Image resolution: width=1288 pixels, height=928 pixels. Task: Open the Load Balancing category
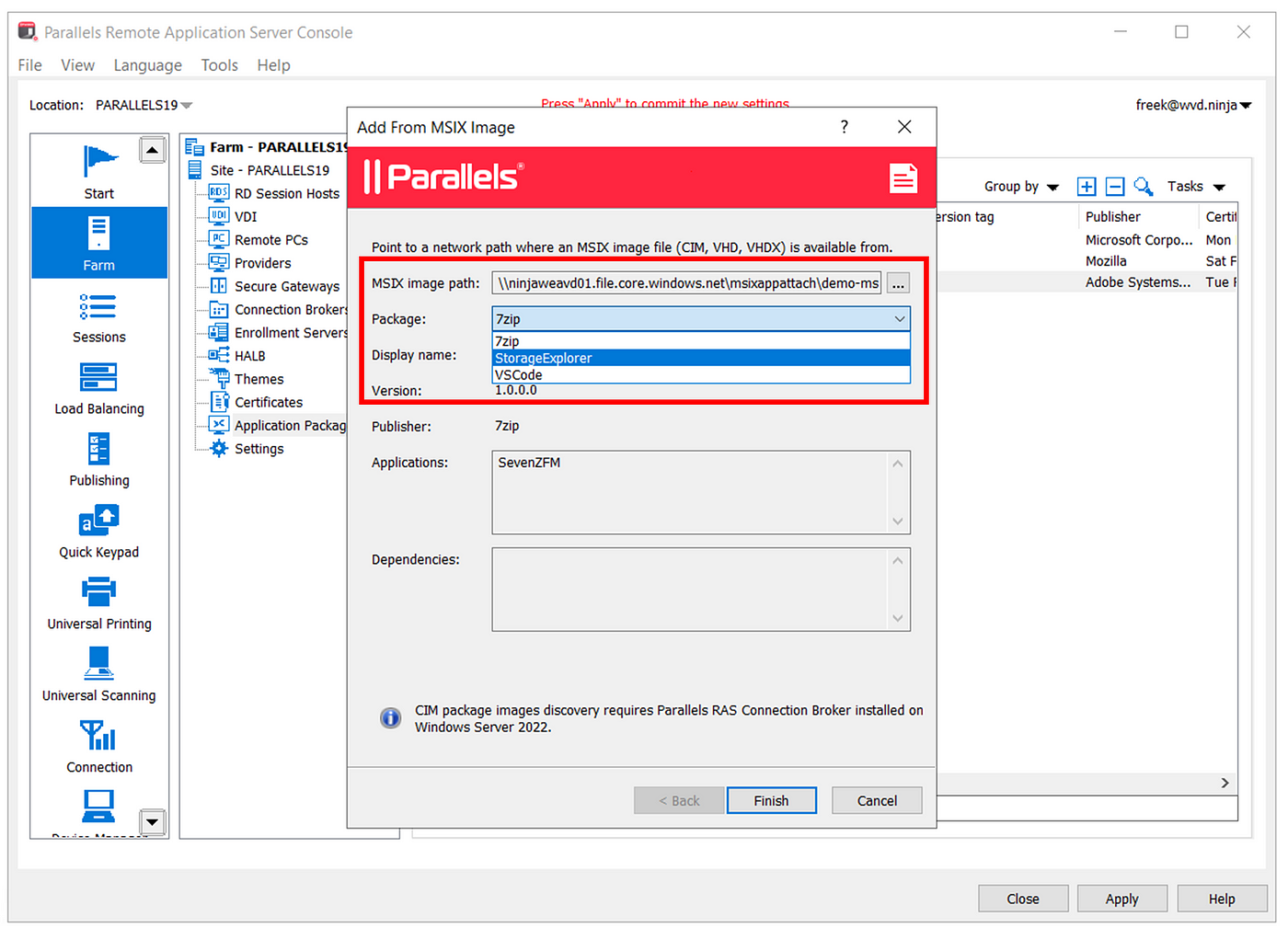[98, 389]
